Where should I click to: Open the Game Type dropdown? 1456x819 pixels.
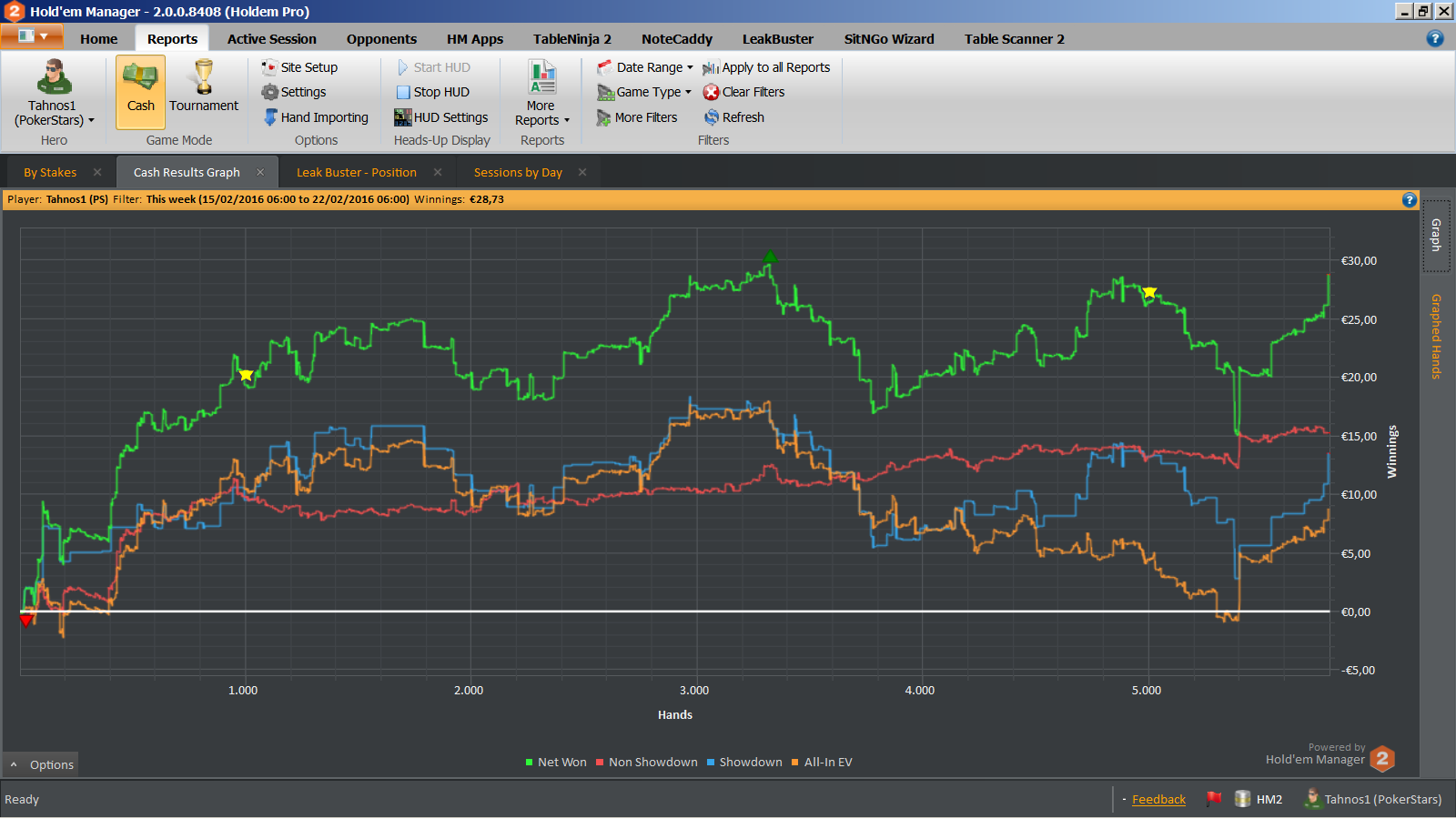click(644, 92)
